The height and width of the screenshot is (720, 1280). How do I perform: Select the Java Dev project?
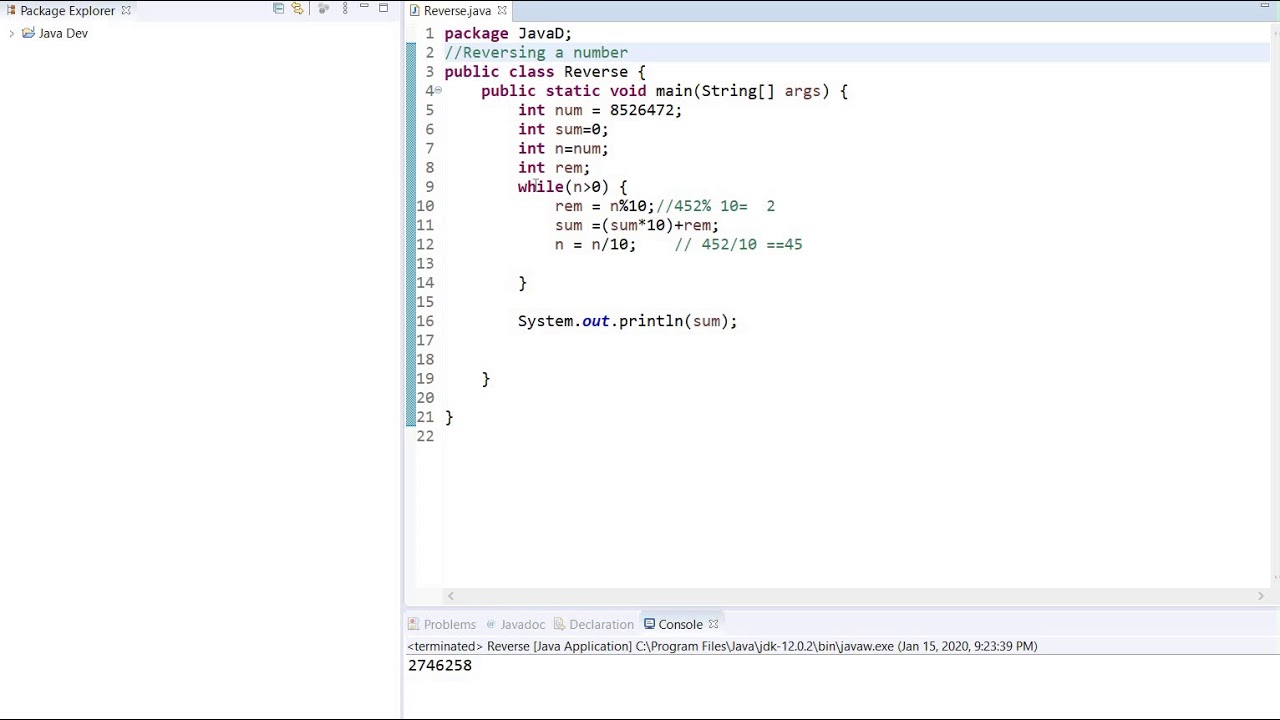63,33
